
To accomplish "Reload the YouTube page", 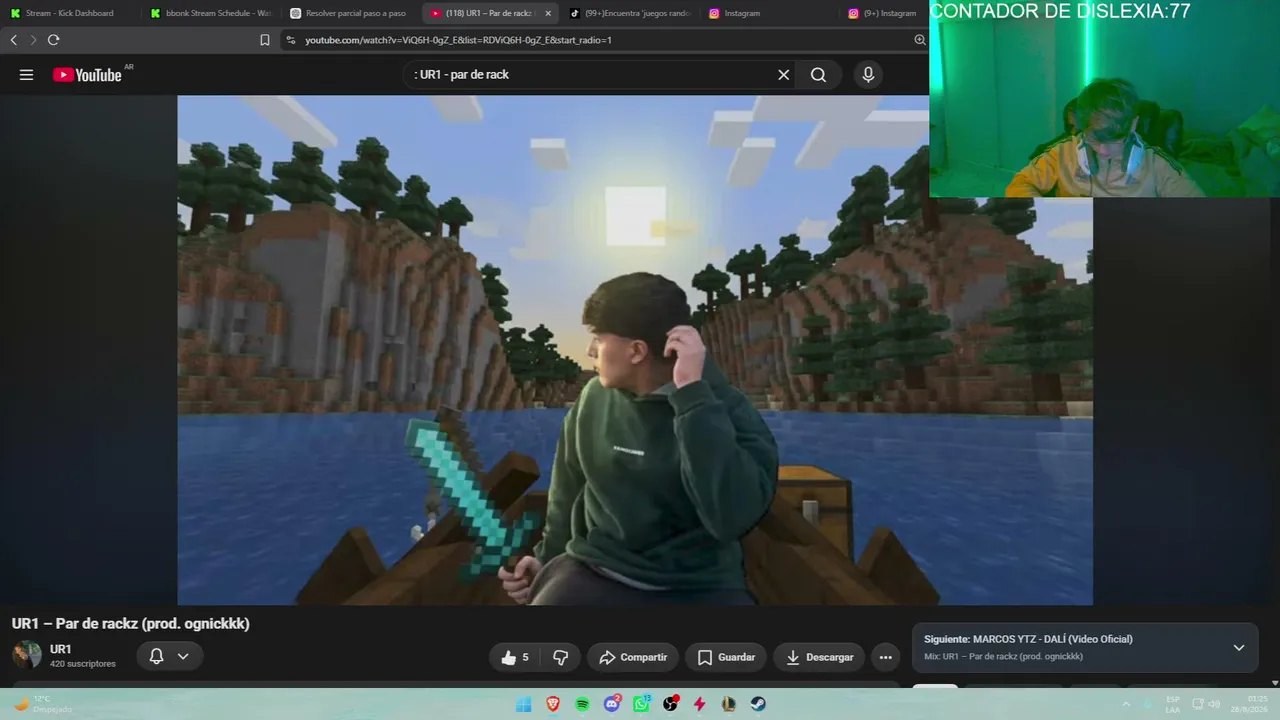I will pyautogui.click(x=53, y=40).
